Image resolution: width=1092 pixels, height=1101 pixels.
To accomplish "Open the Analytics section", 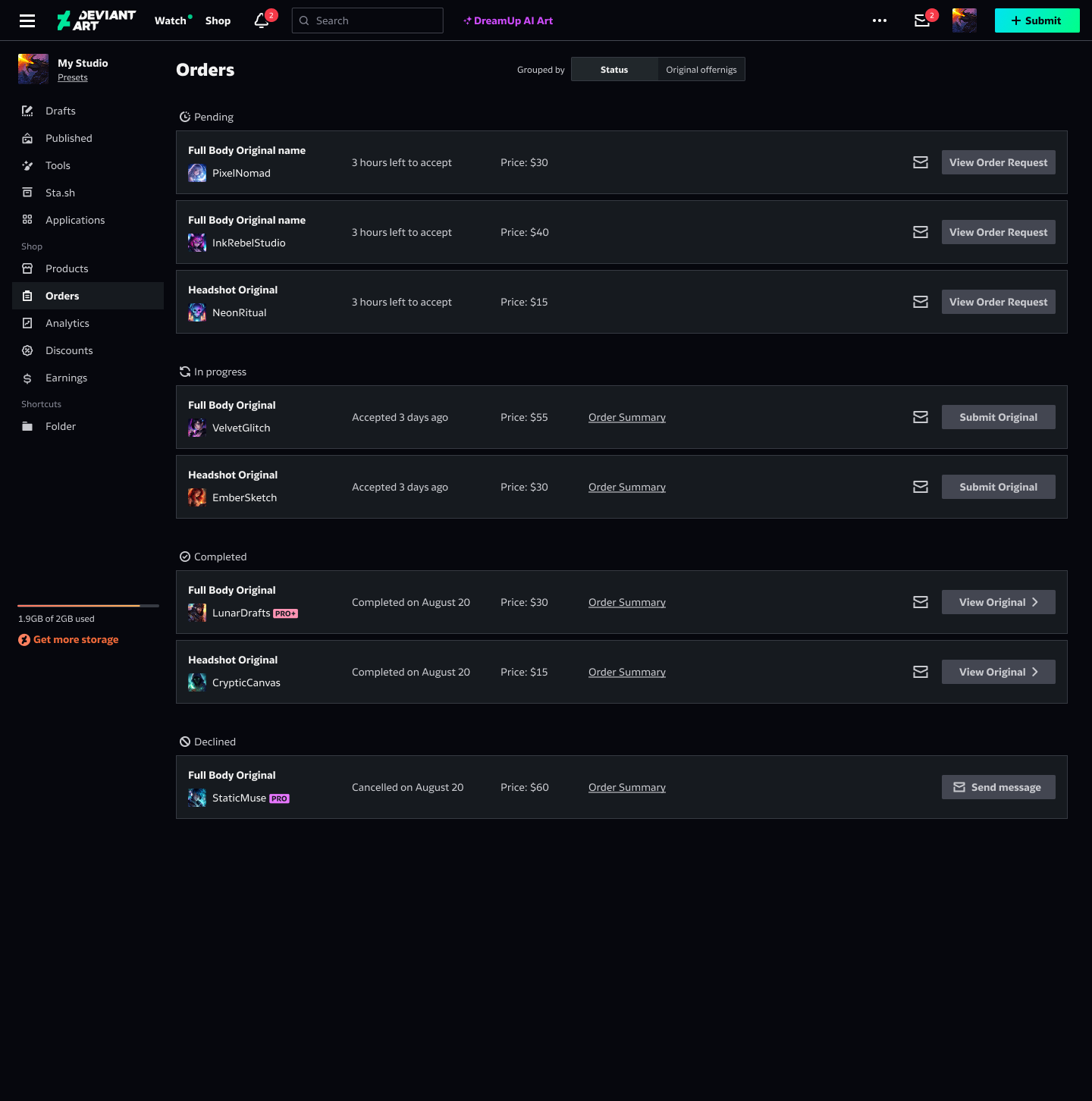I will 67,323.
